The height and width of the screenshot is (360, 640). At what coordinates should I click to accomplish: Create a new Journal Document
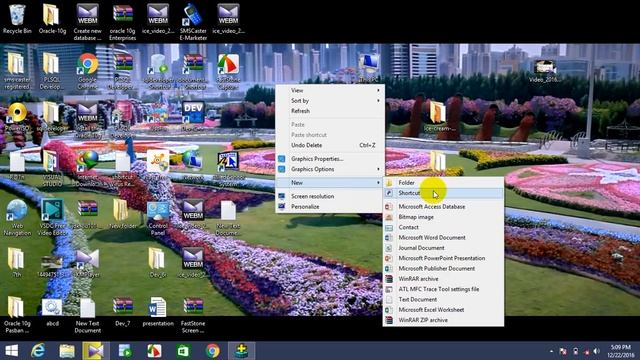443,248
